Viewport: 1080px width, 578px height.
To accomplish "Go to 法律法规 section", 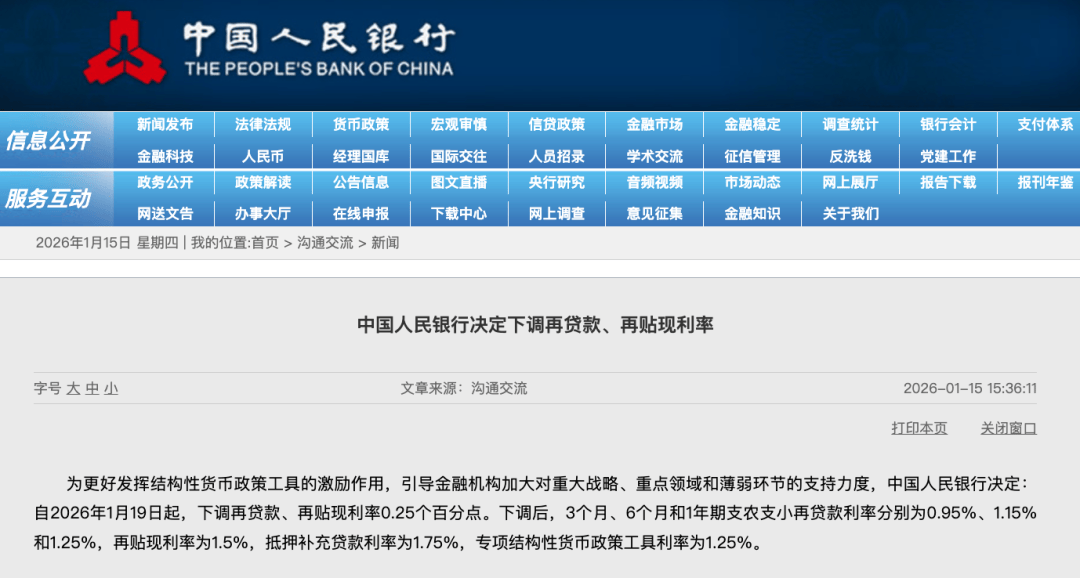I will point(264,125).
